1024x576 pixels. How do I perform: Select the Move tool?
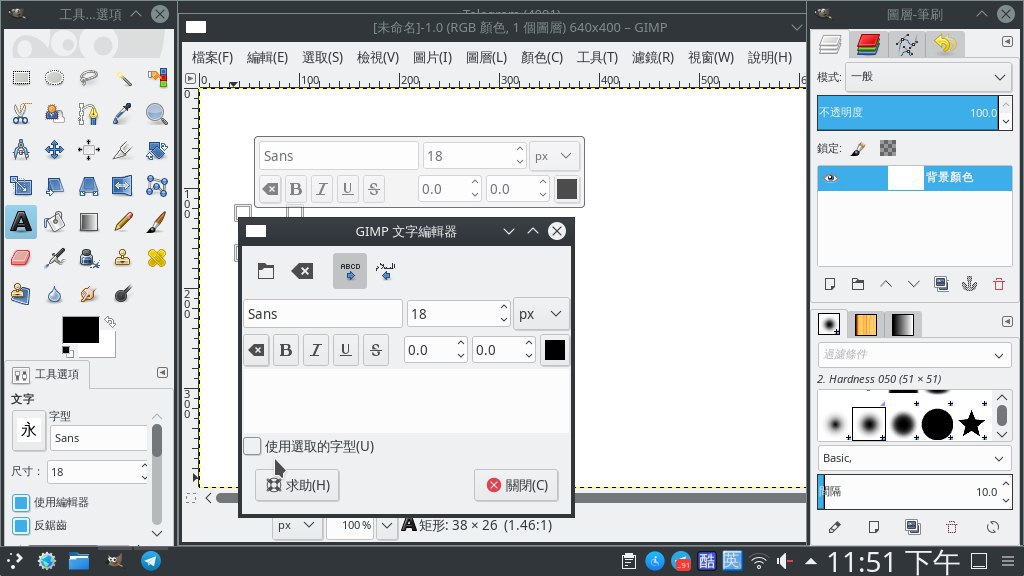54,150
